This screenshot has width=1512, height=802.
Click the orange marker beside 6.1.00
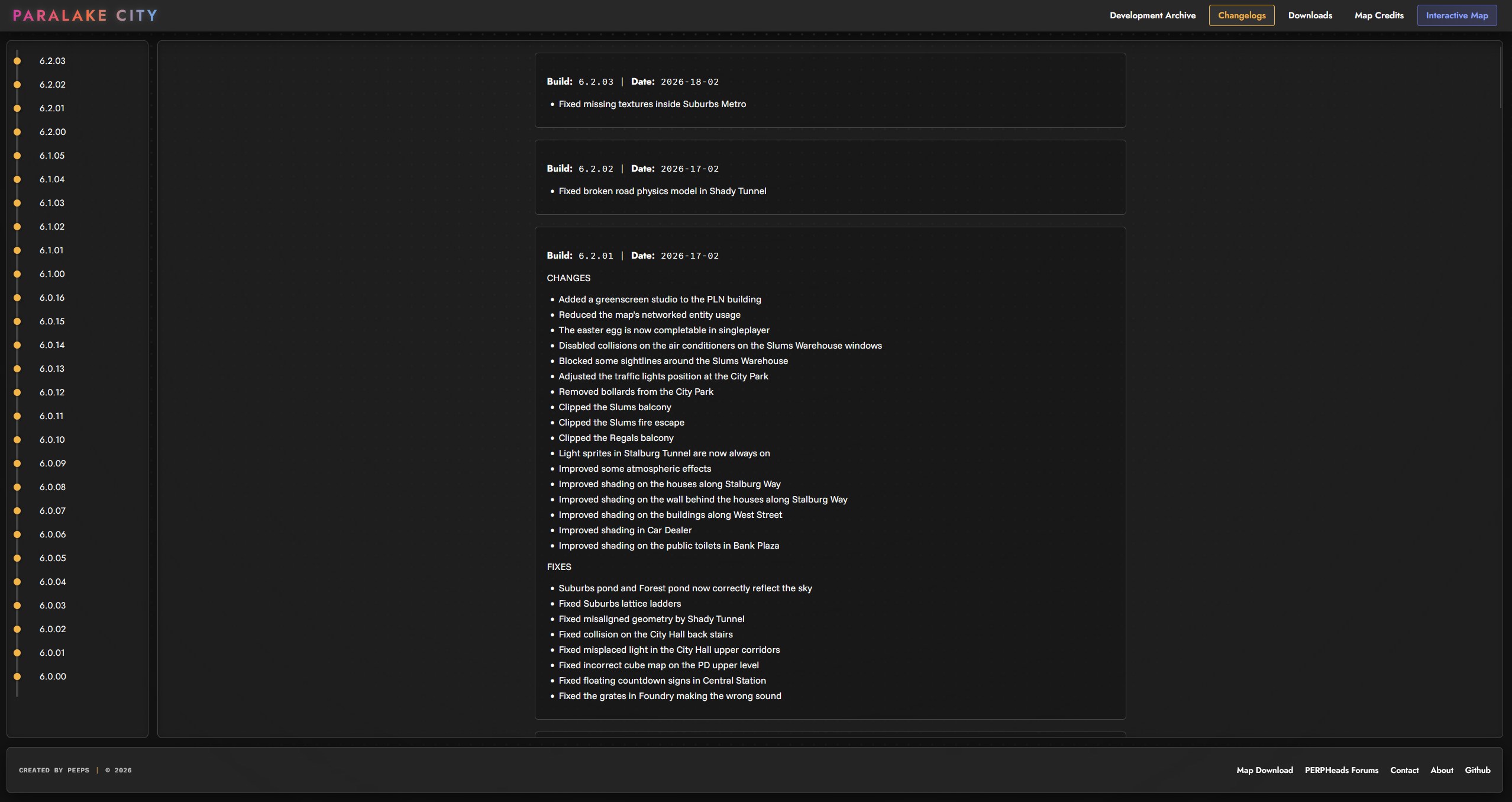17,274
